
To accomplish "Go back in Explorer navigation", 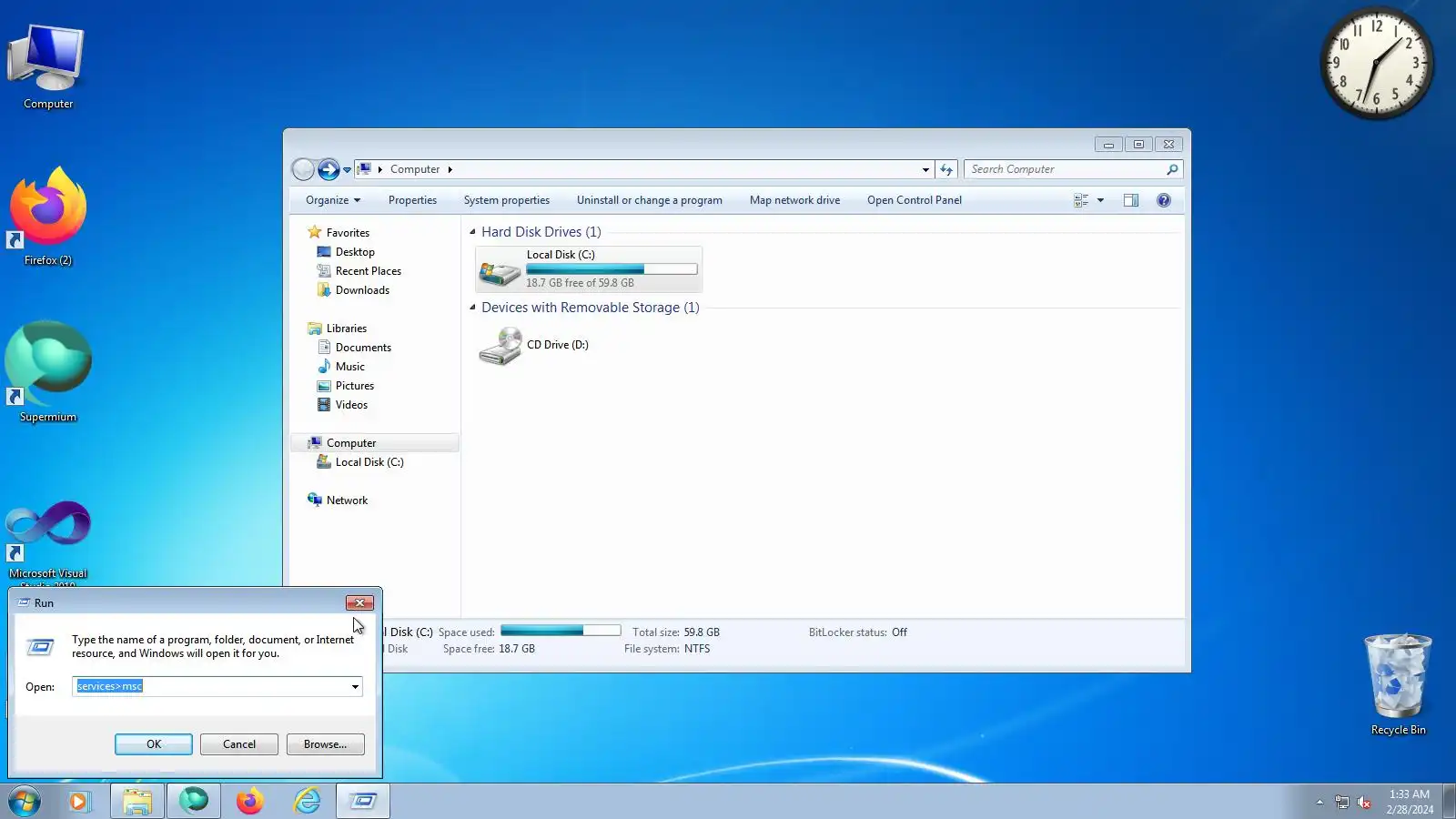I will pos(303,169).
